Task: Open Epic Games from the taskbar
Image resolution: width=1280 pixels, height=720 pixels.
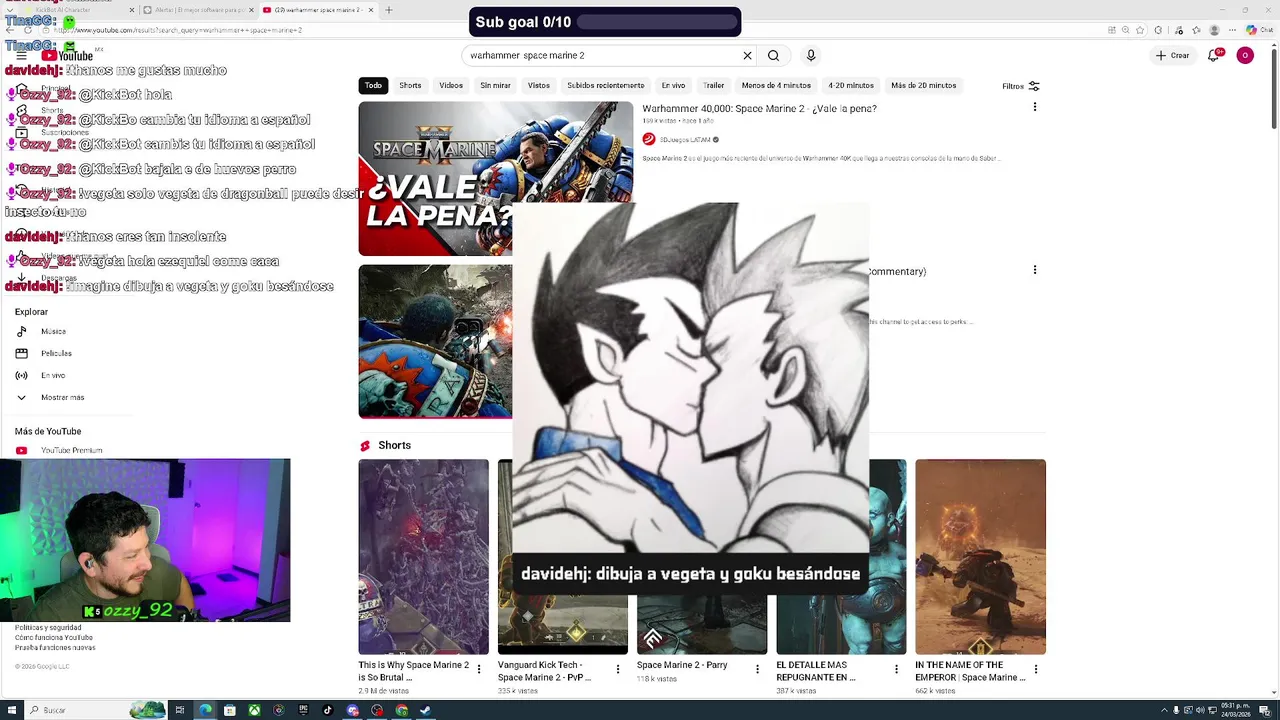Action: 303,710
